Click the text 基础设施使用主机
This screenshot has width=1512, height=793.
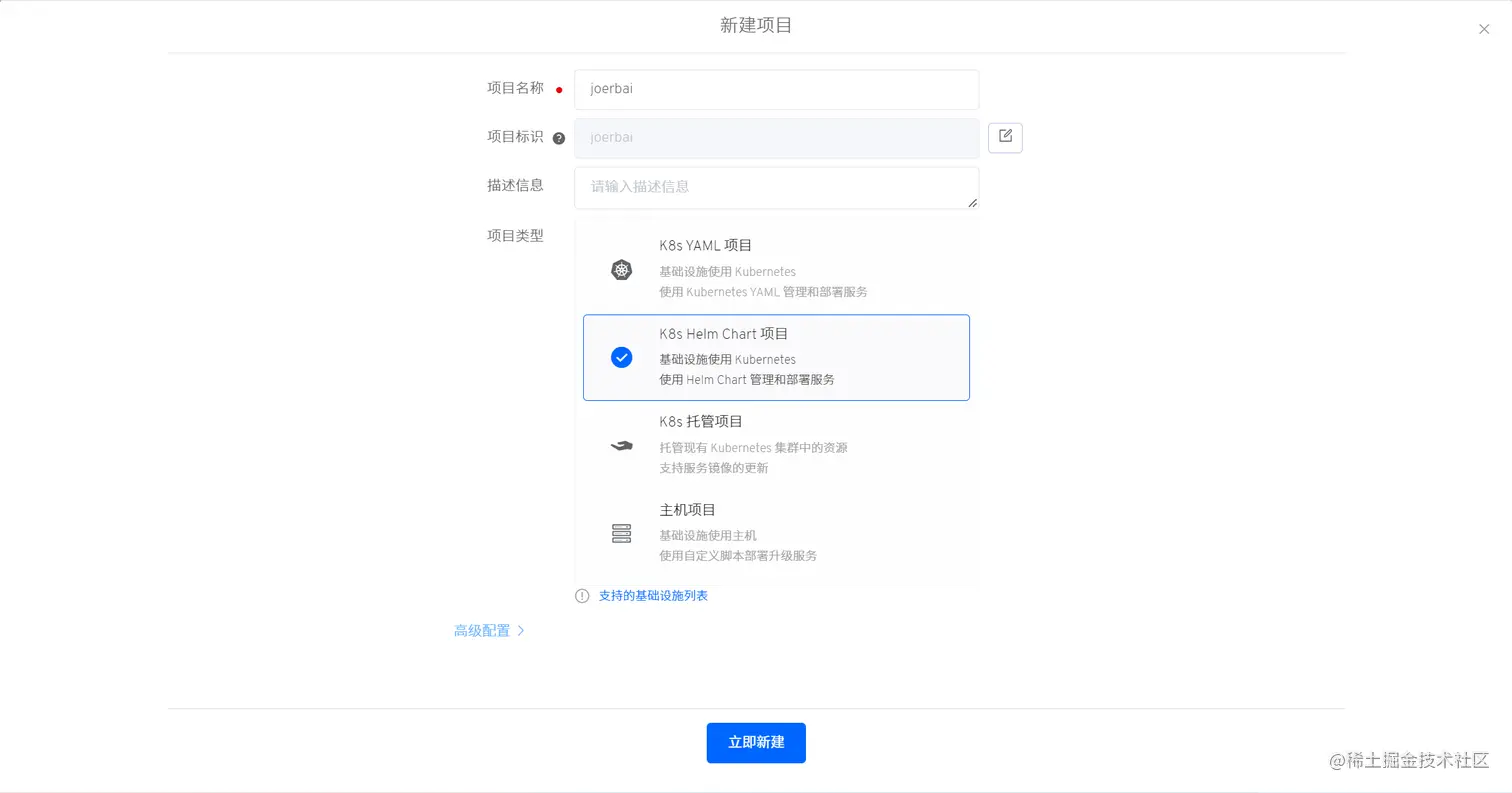[708, 536]
